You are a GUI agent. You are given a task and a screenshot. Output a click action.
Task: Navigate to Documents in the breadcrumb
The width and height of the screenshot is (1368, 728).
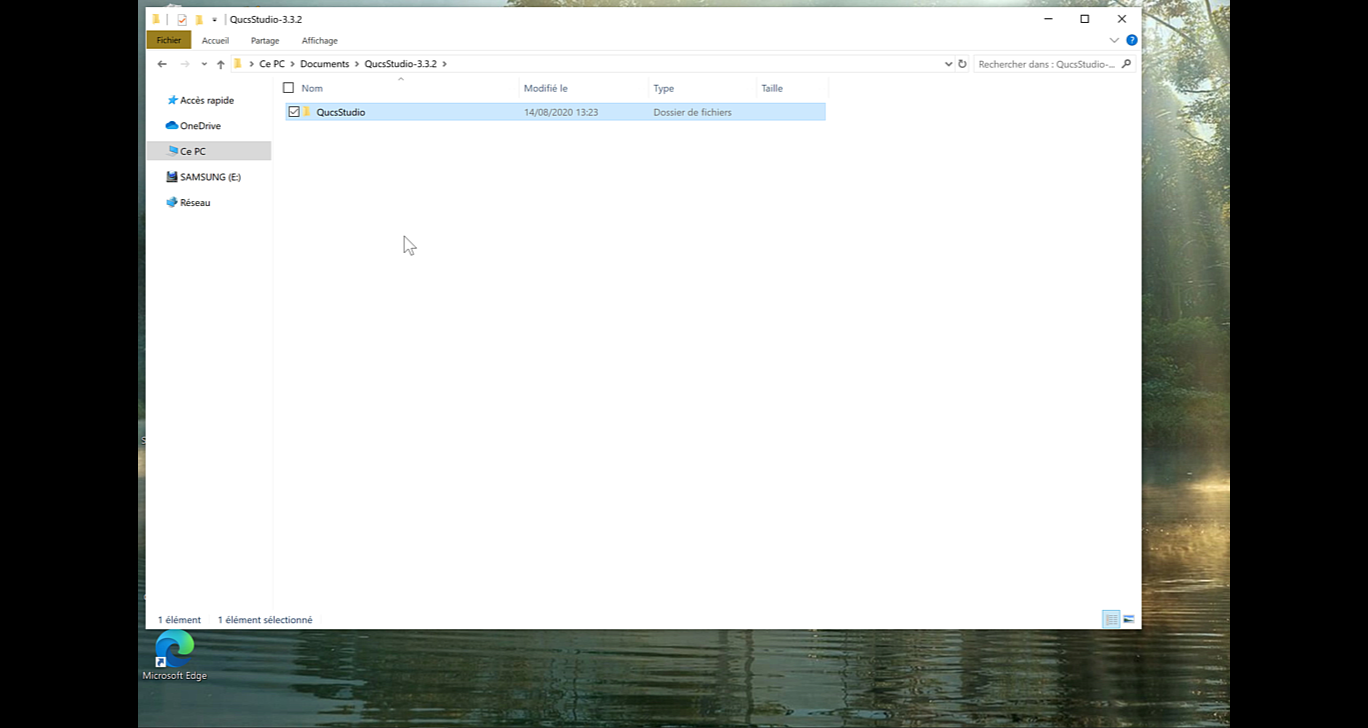325,64
